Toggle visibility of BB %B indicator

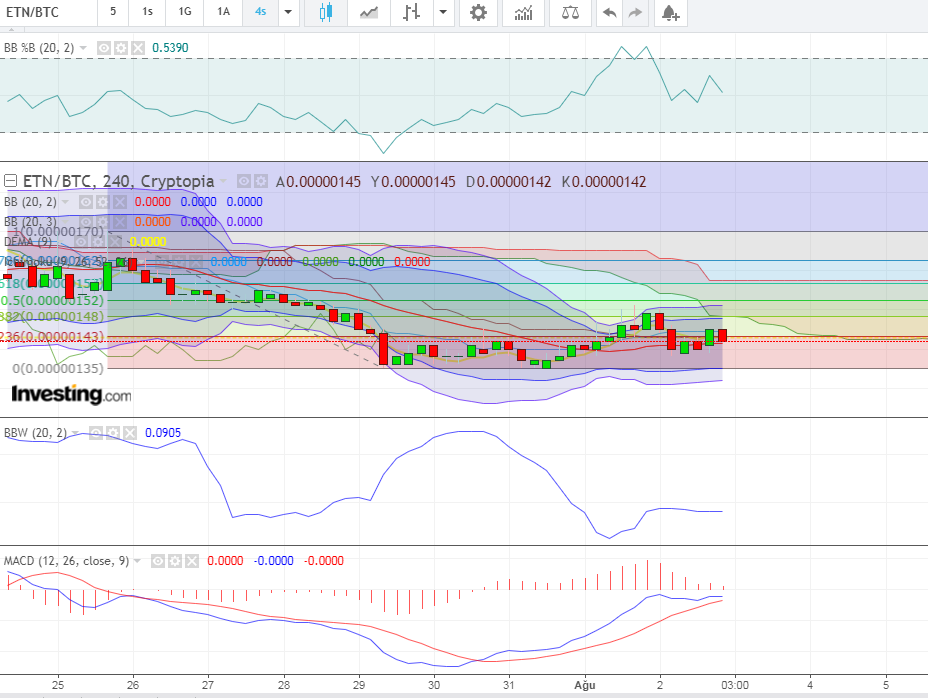[104, 48]
